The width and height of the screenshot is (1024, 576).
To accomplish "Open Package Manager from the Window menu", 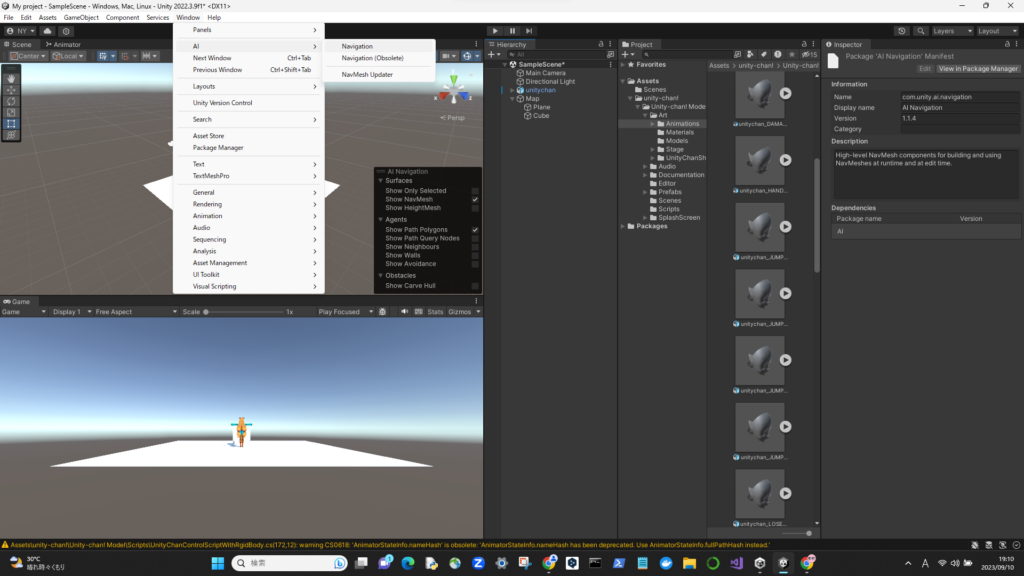I will tap(218, 148).
